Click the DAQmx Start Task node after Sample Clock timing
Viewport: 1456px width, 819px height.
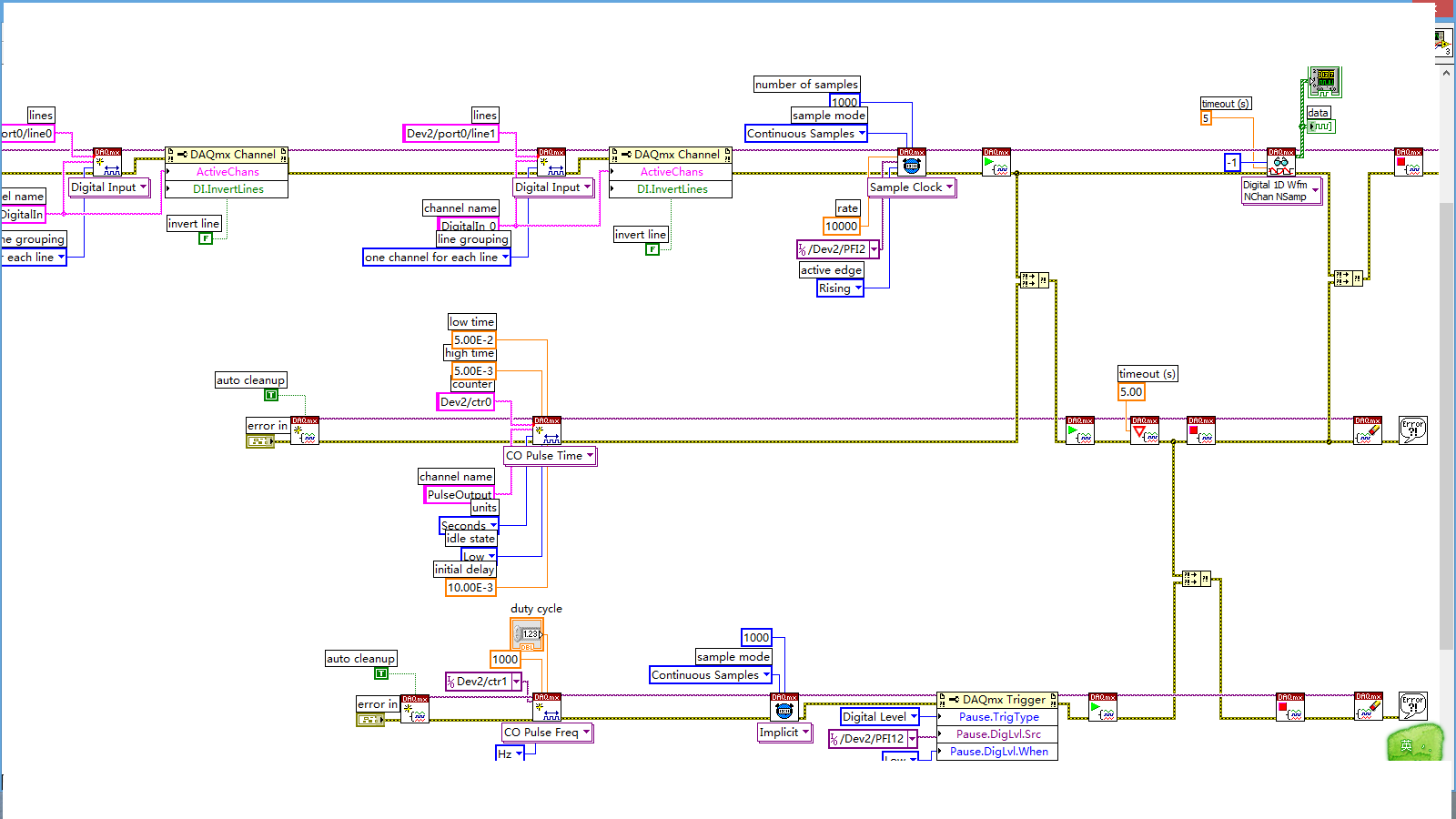click(996, 163)
